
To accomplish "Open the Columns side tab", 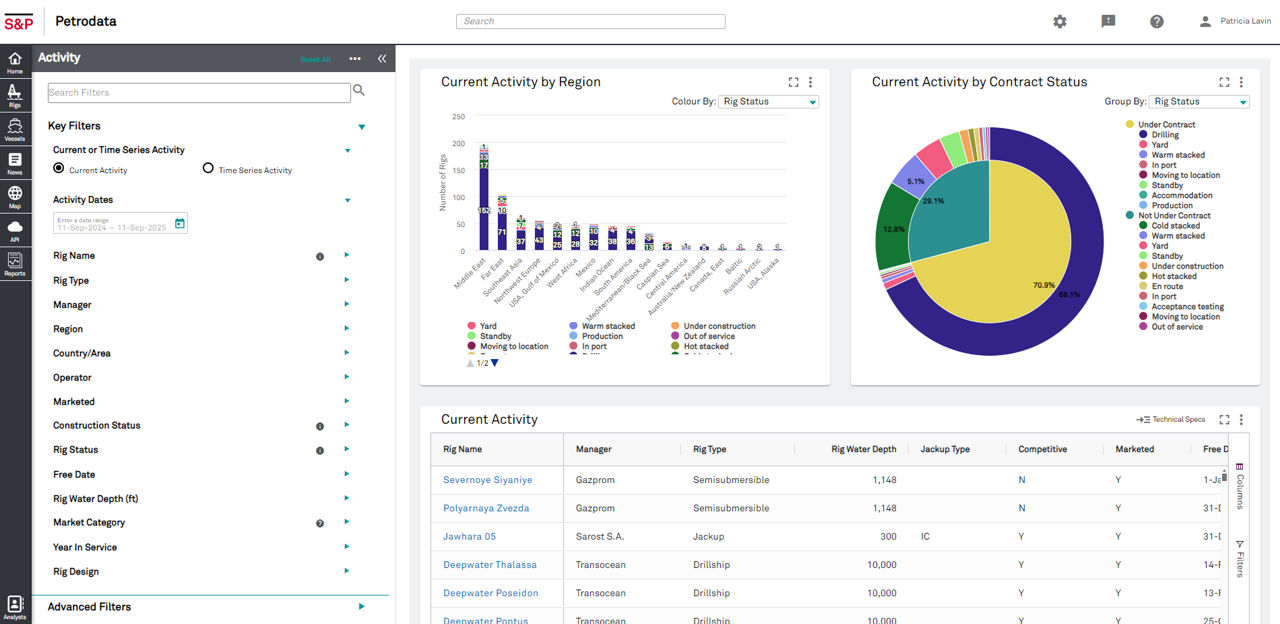I will (1239, 486).
